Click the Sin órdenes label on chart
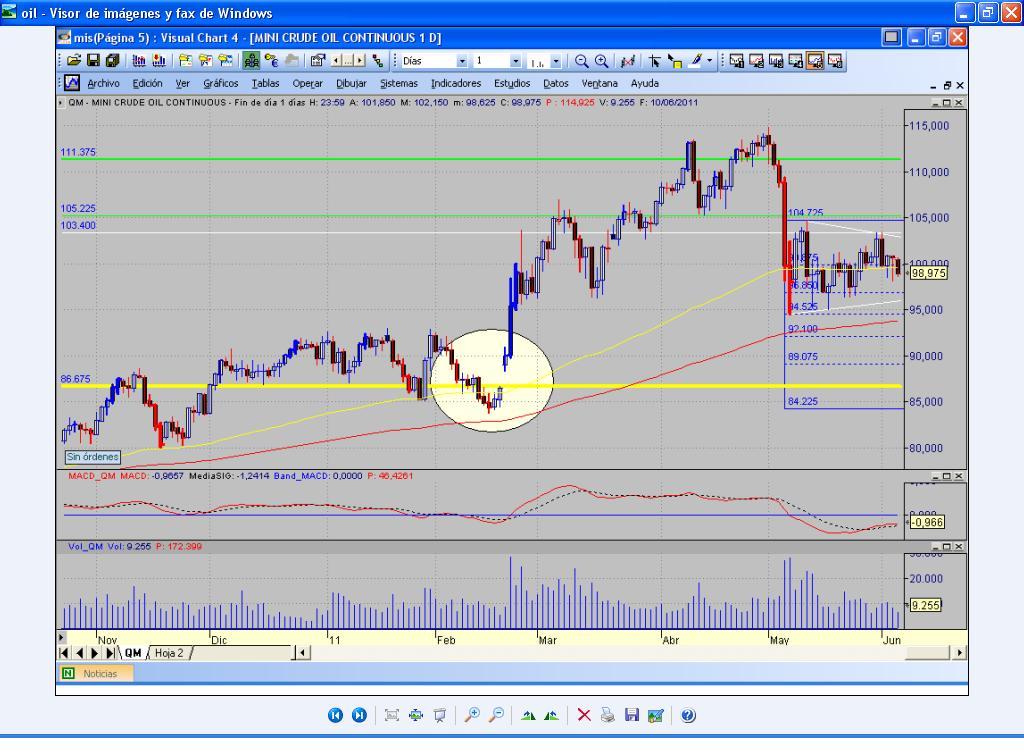Image resolution: width=1024 pixels, height=750 pixels. (92, 457)
